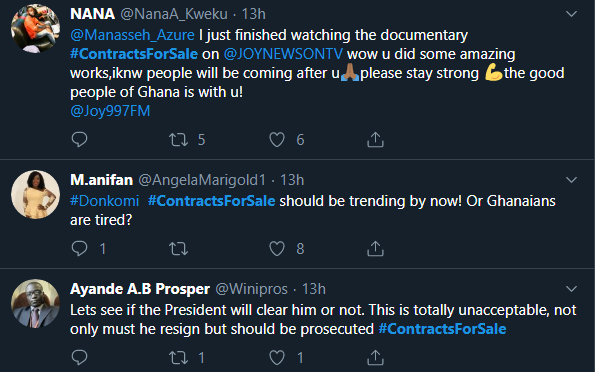Image resolution: width=595 pixels, height=372 pixels.
Task: Retweet NANA's tweet with 5 retweets
Action: click(178, 139)
